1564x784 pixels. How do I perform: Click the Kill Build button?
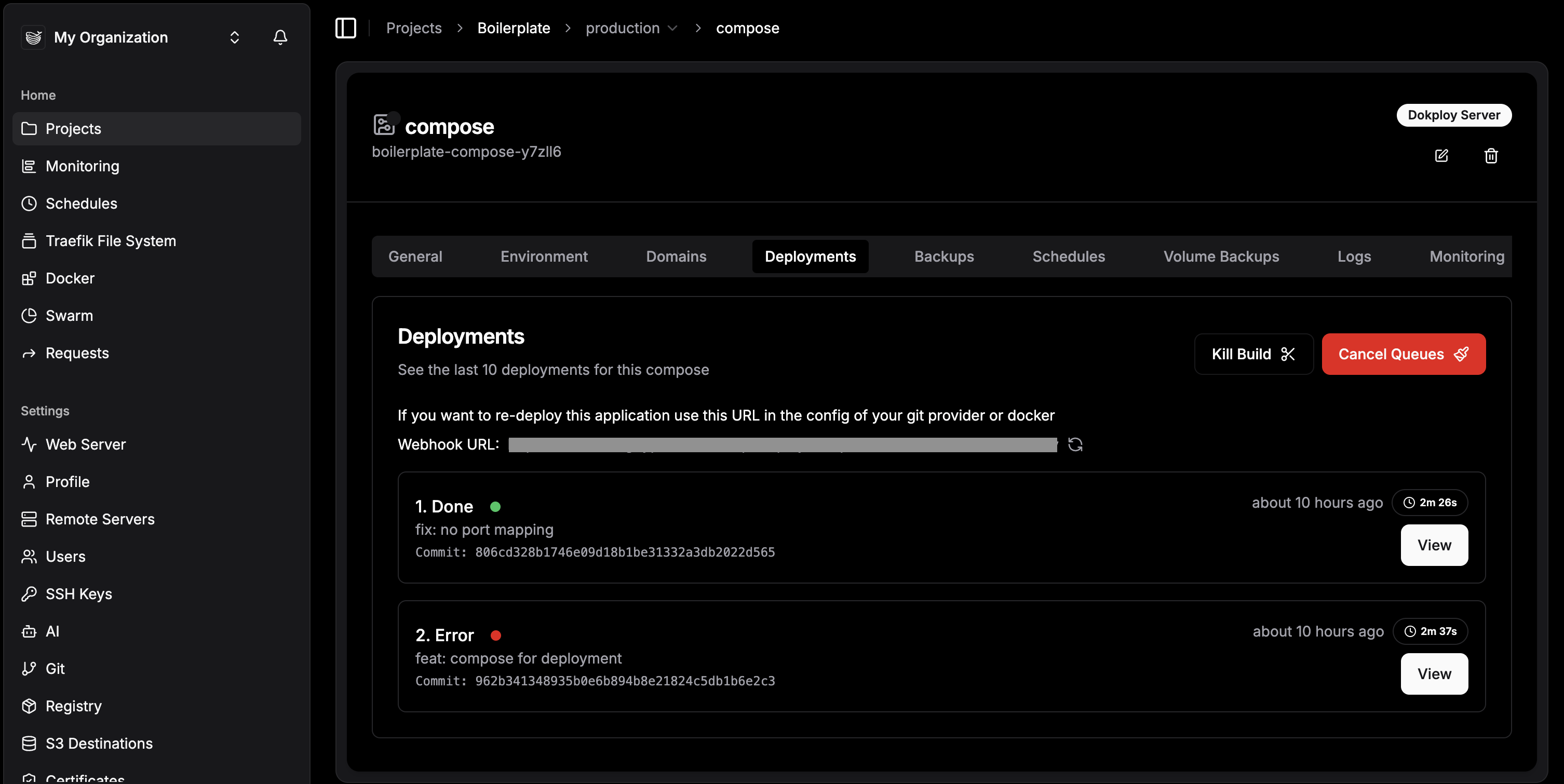click(1253, 354)
